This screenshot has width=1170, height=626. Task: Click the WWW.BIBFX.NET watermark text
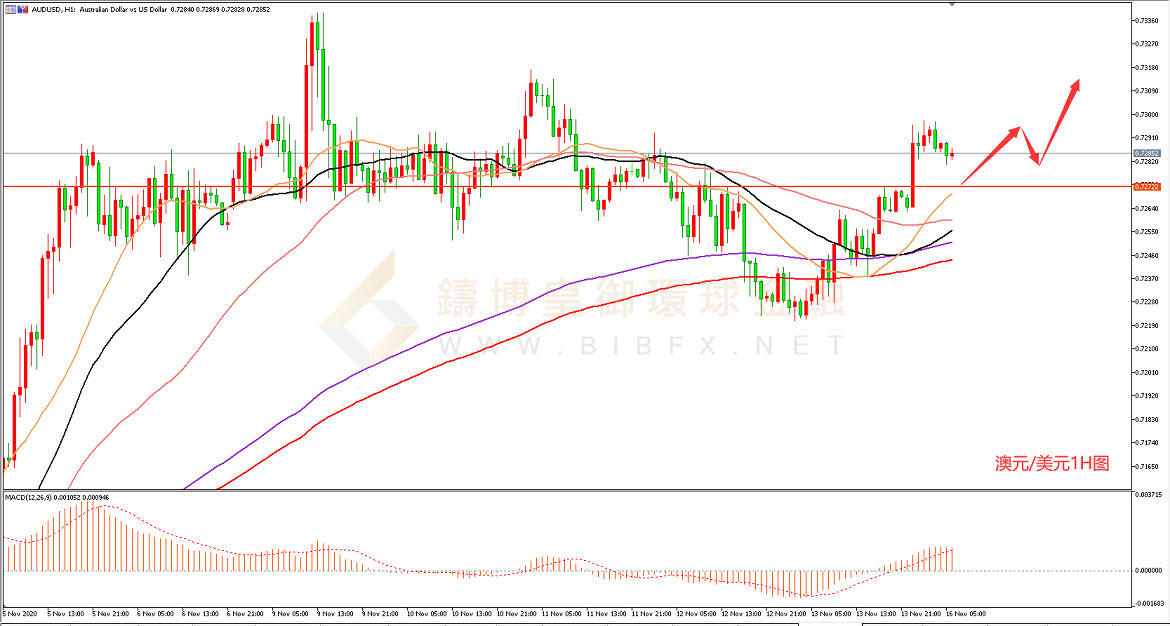[640, 347]
